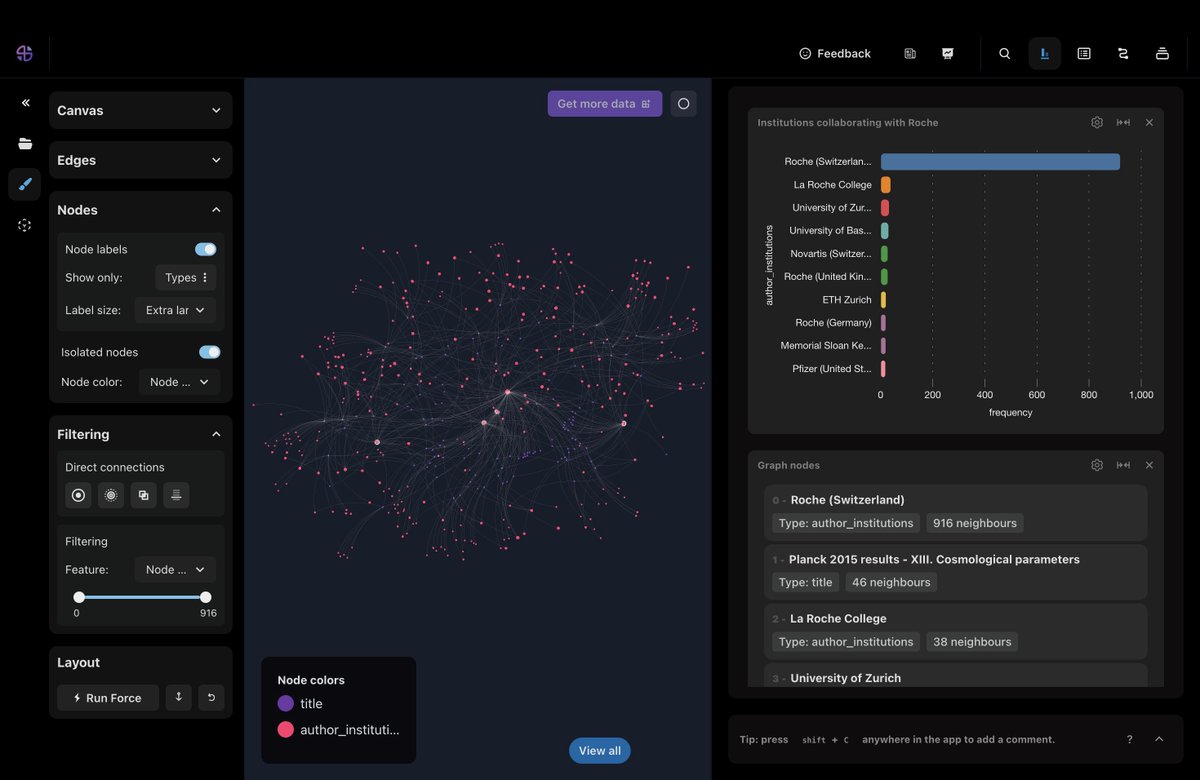
Task: Collapse the left sidebar with the double-chevron icon
Action: pyautogui.click(x=25, y=103)
